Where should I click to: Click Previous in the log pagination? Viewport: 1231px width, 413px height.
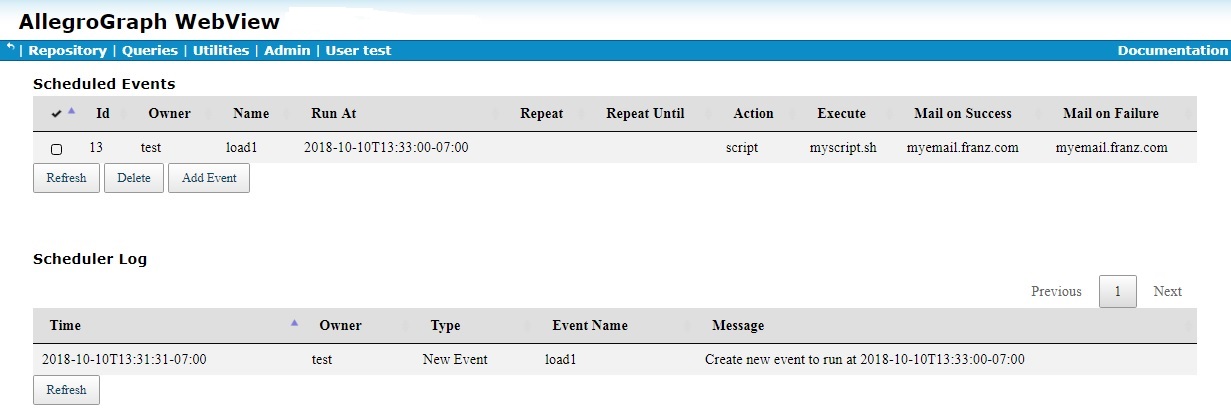[x=1056, y=291]
